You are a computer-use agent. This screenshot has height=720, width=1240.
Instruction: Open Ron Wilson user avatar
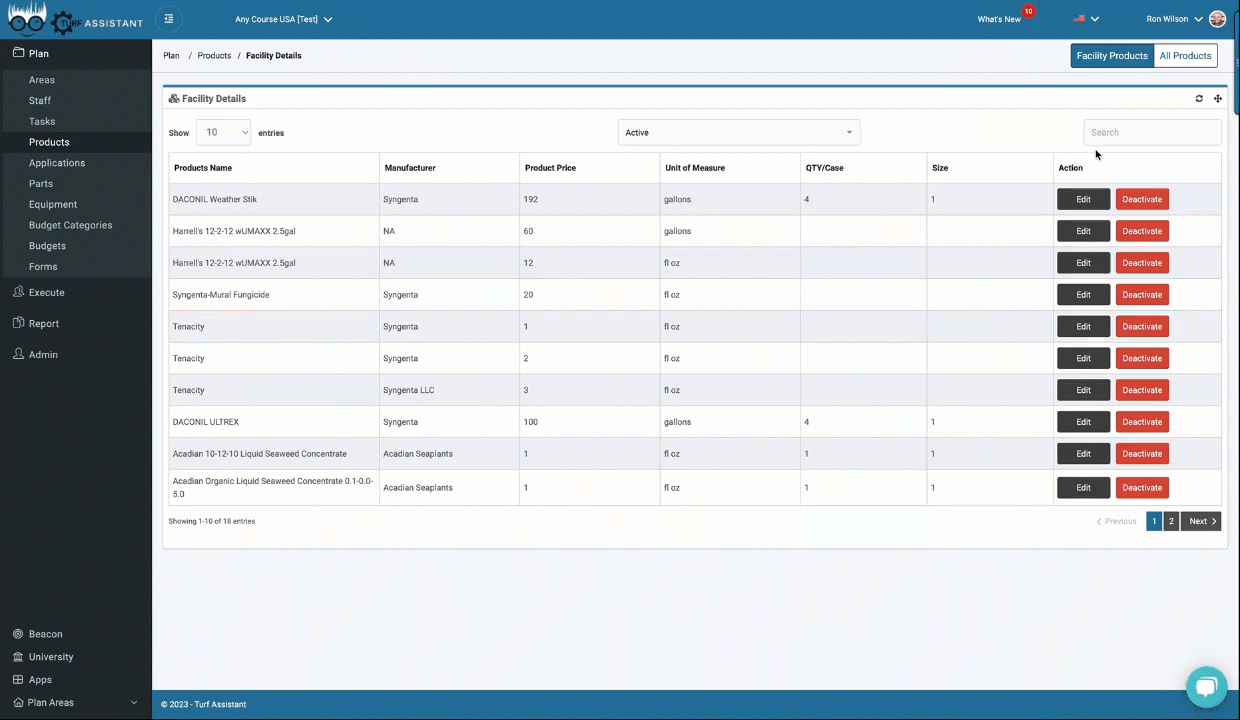1217,19
